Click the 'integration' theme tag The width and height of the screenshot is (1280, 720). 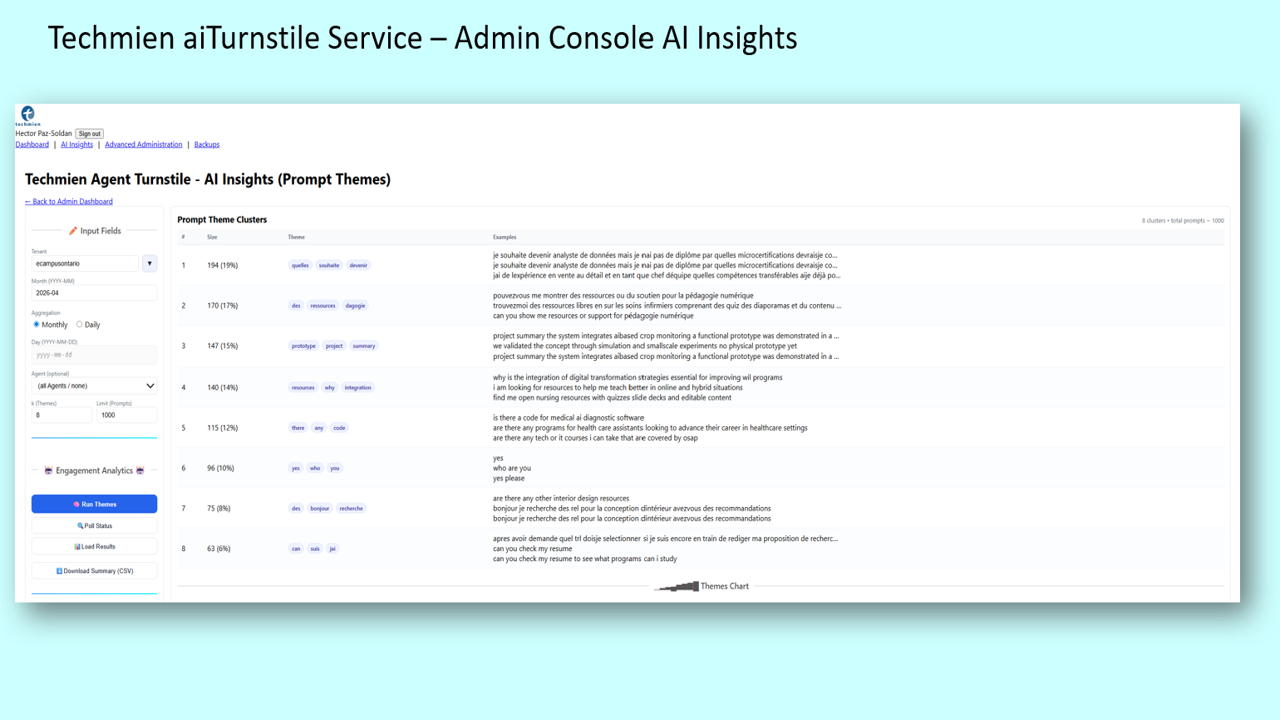pos(358,388)
